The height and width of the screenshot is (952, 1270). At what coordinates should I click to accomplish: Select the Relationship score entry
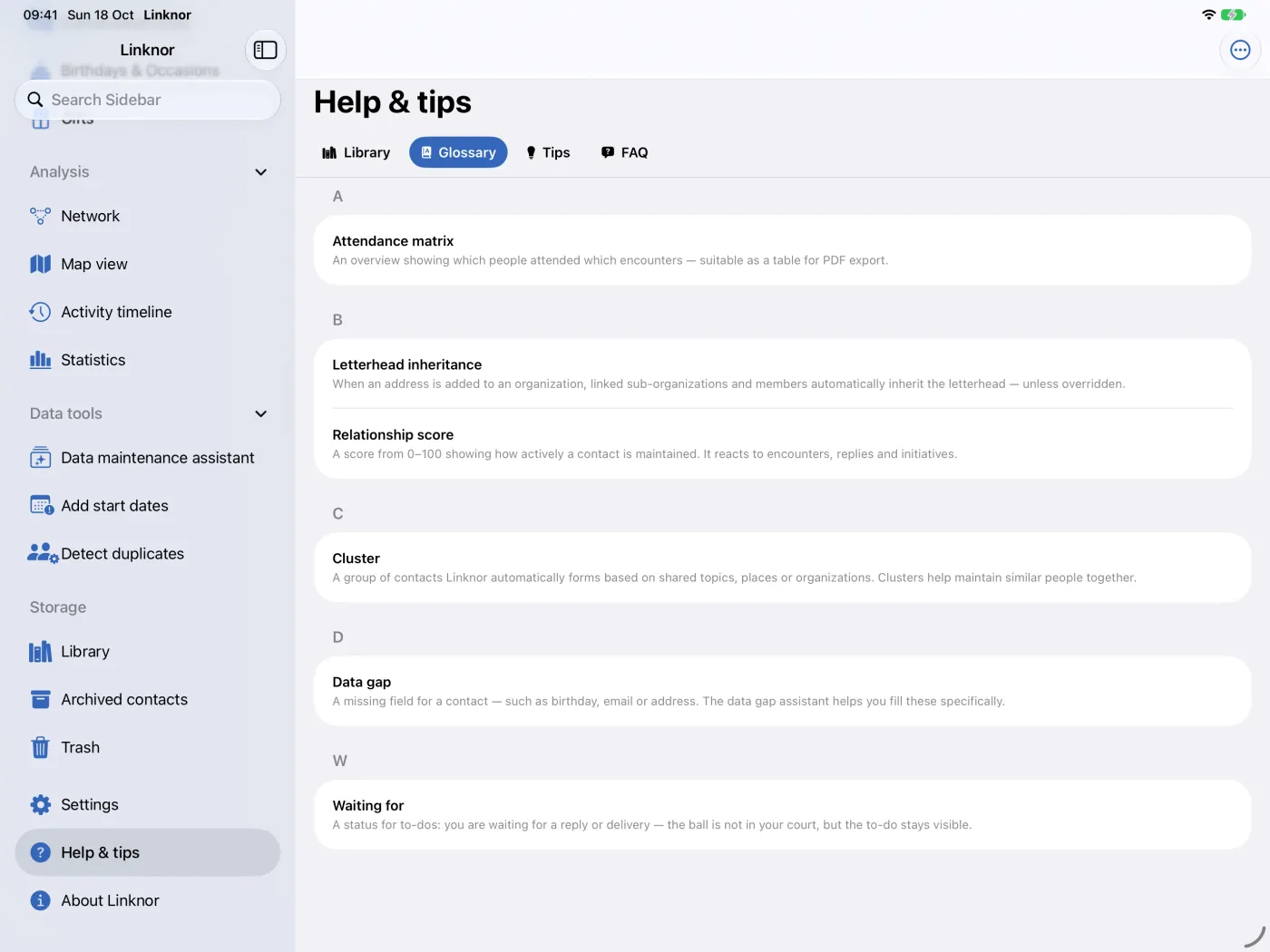pos(782,444)
